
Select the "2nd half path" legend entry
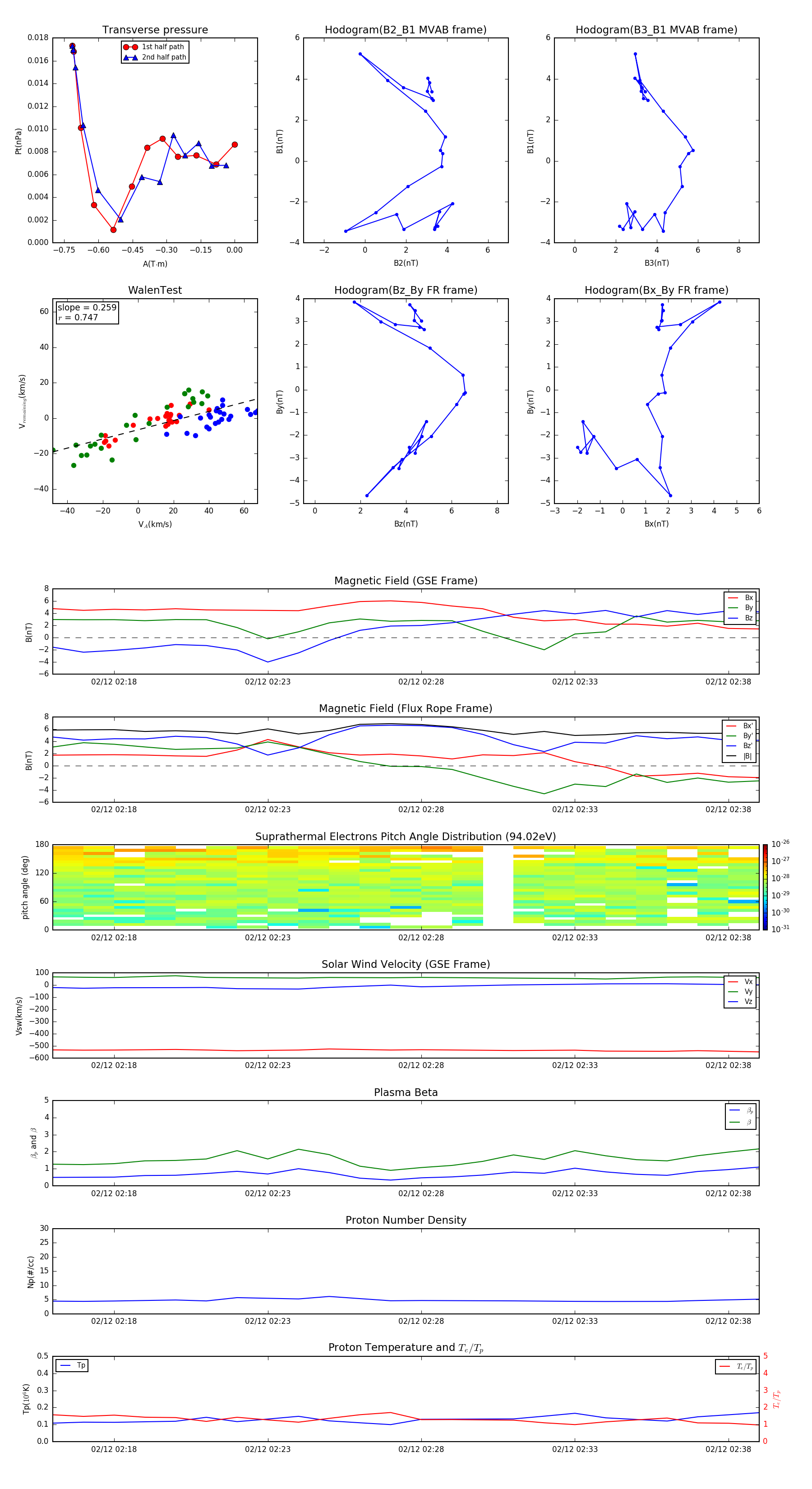pyautogui.click(x=154, y=57)
